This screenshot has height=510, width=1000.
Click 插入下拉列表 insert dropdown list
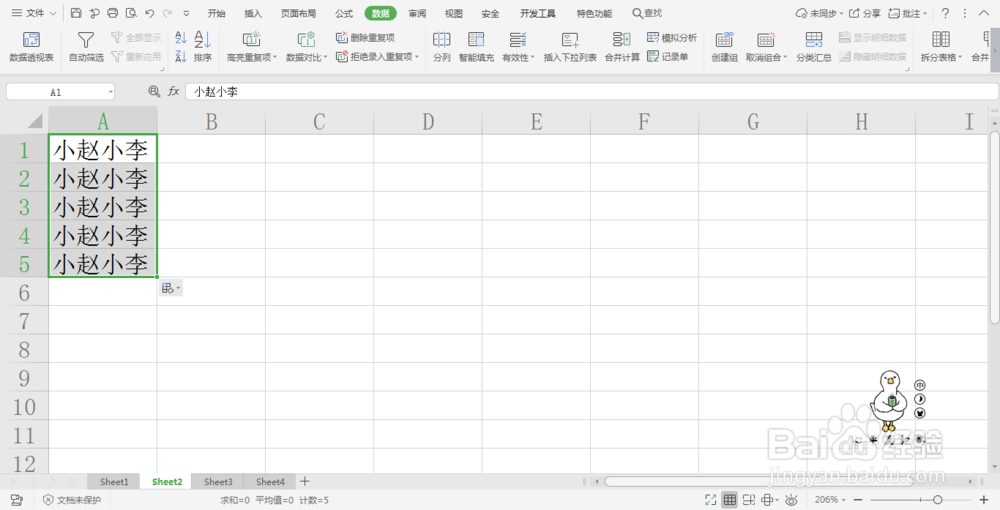pos(570,47)
